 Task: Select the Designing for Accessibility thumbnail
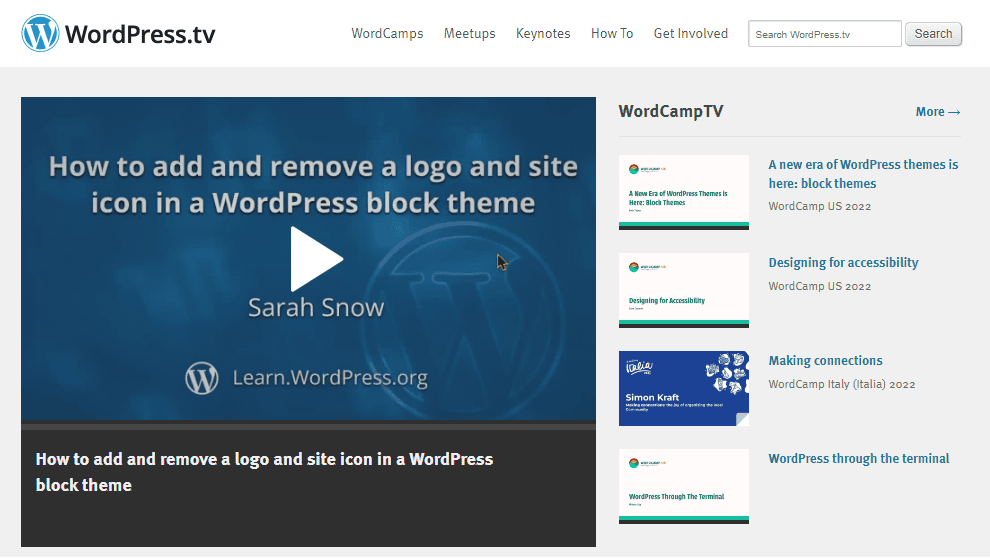[x=683, y=290]
